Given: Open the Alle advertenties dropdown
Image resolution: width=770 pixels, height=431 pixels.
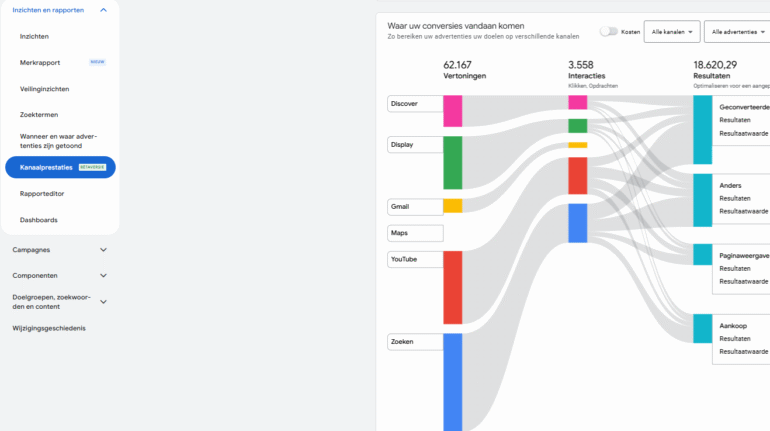Looking at the screenshot, I should coord(736,32).
